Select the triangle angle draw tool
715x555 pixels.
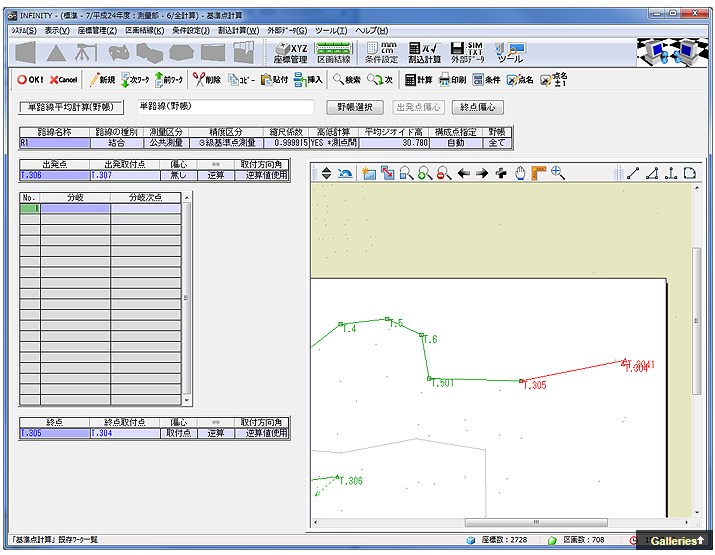tap(652, 173)
